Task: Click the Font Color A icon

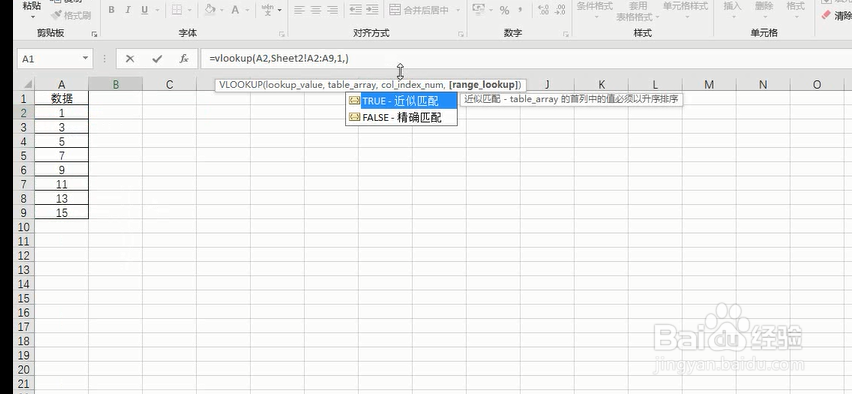Action: tap(235, 10)
